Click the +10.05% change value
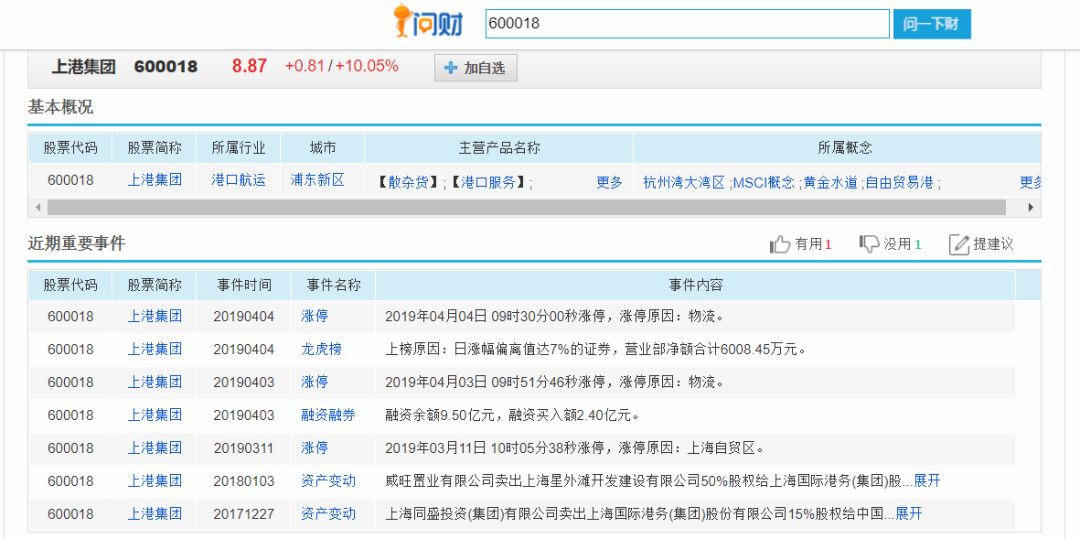 [x=367, y=66]
